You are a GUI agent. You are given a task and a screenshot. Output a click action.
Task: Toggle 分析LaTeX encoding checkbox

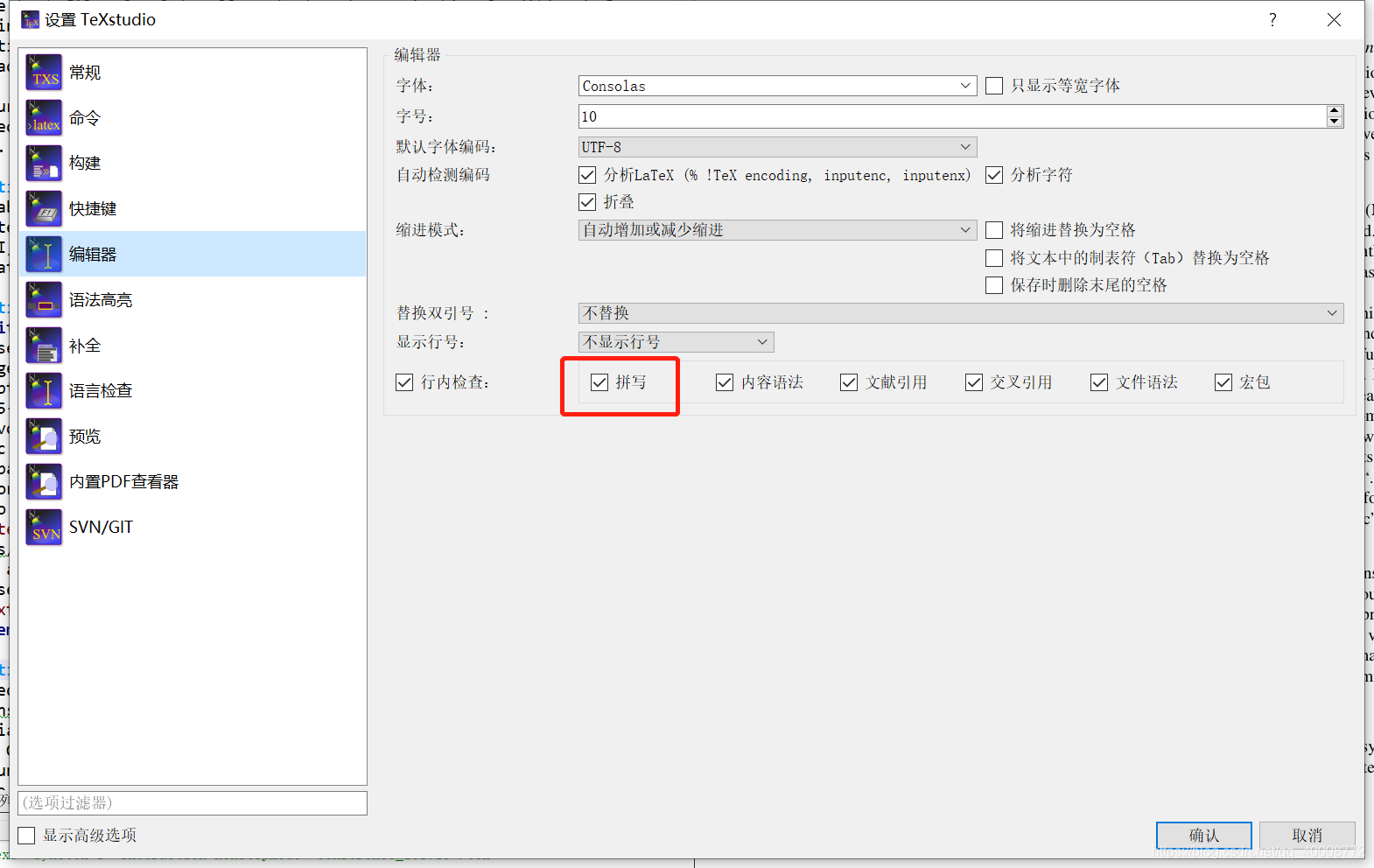(587, 175)
